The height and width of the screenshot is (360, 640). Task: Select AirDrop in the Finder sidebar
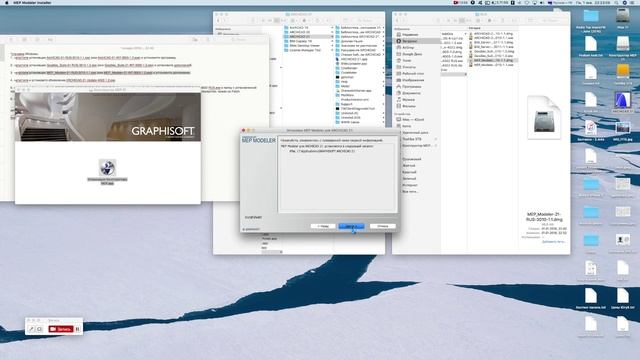coord(408,47)
